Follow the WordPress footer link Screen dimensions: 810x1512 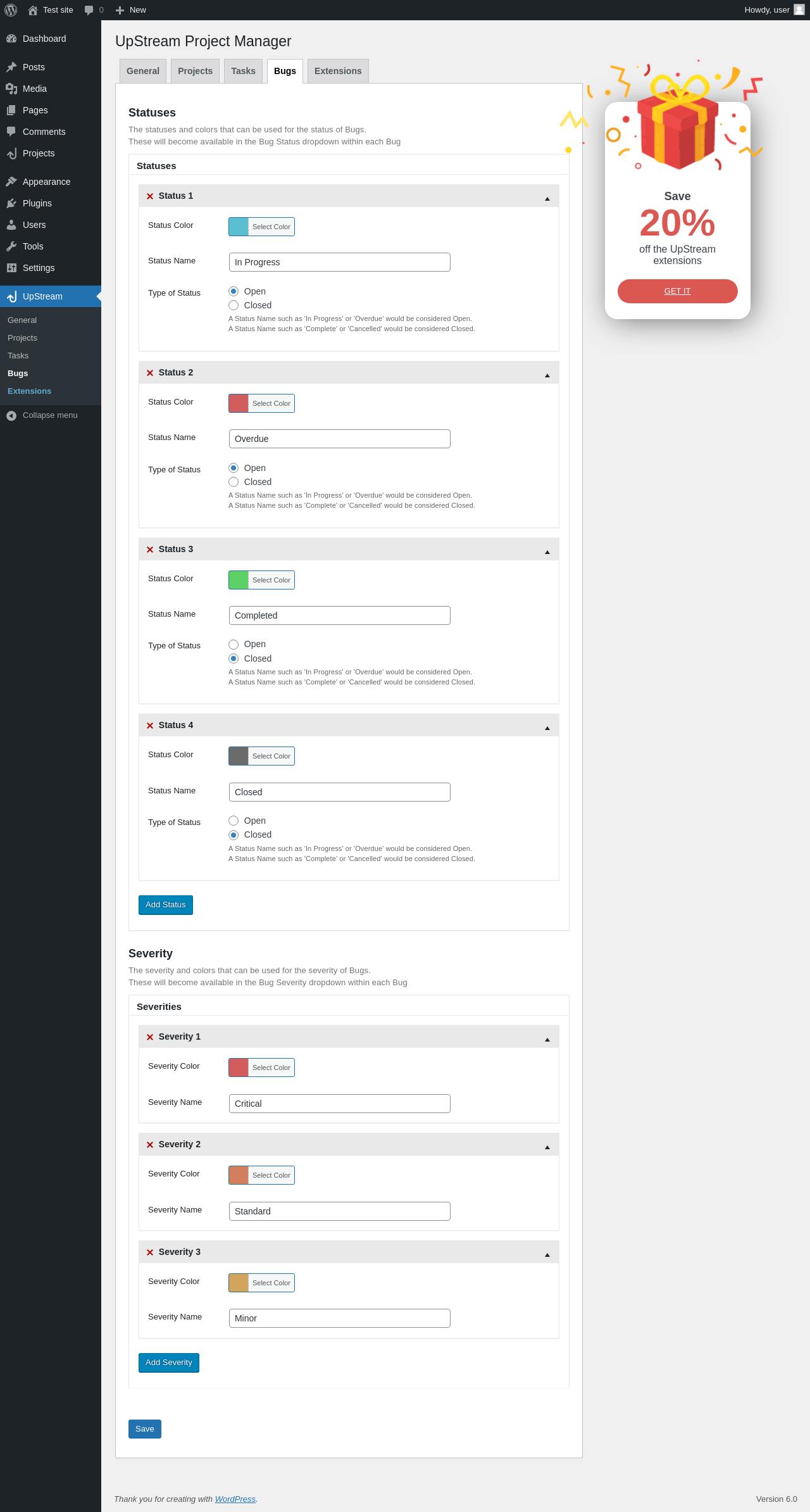click(235, 1499)
